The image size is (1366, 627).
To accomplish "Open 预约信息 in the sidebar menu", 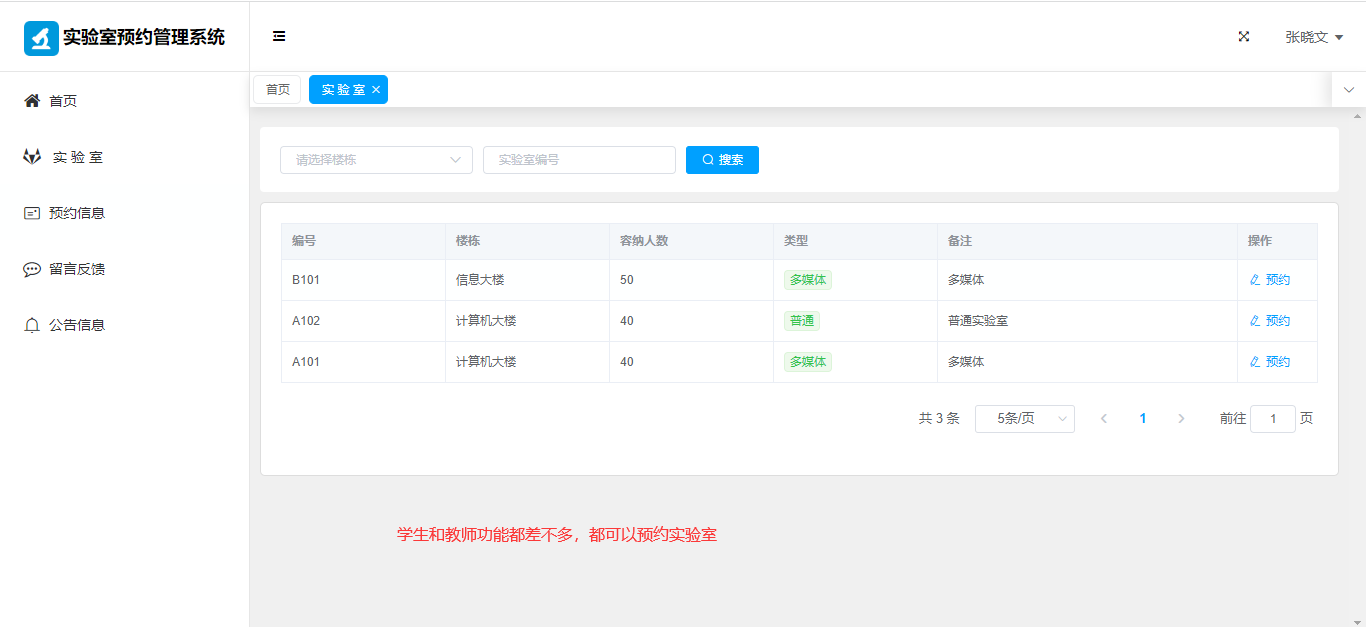I will 77,213.
